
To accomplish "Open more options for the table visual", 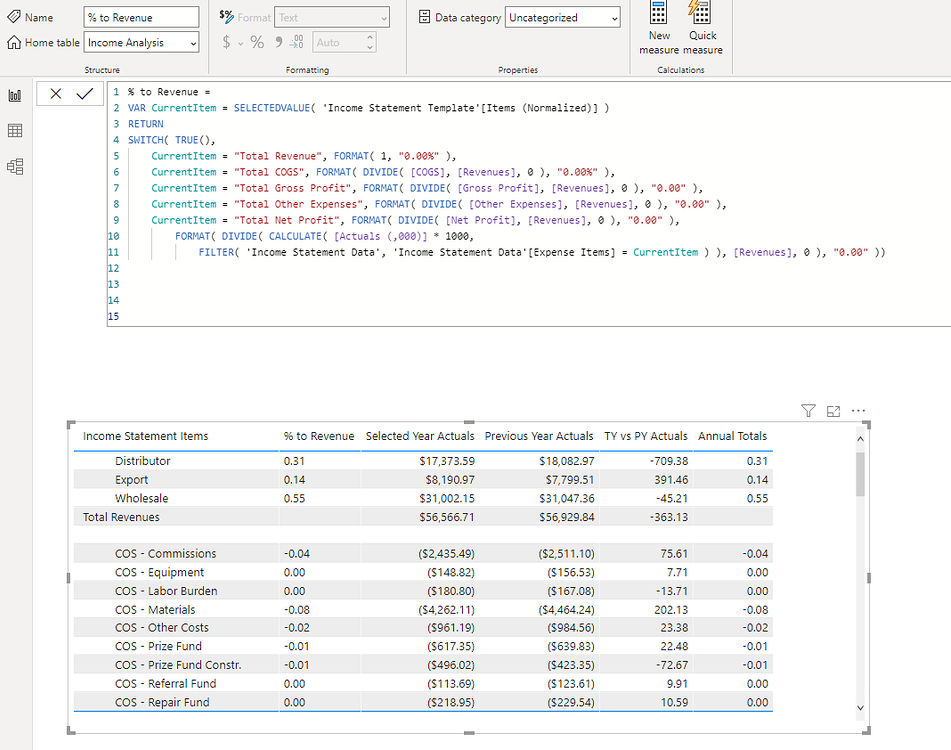I will pyautogui.click(x=858, y=410).
